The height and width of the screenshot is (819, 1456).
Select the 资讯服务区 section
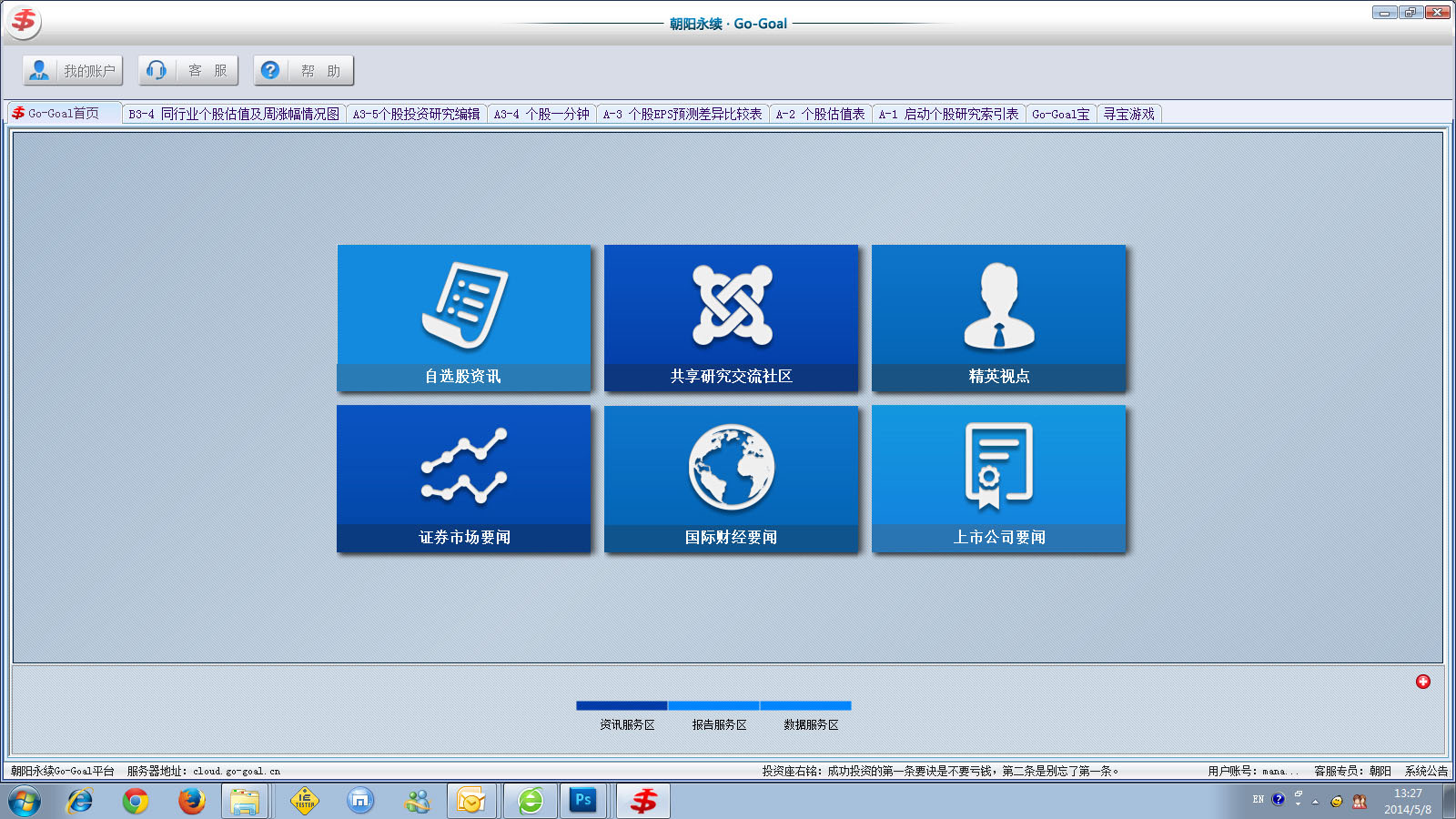(x=627, y=724)
